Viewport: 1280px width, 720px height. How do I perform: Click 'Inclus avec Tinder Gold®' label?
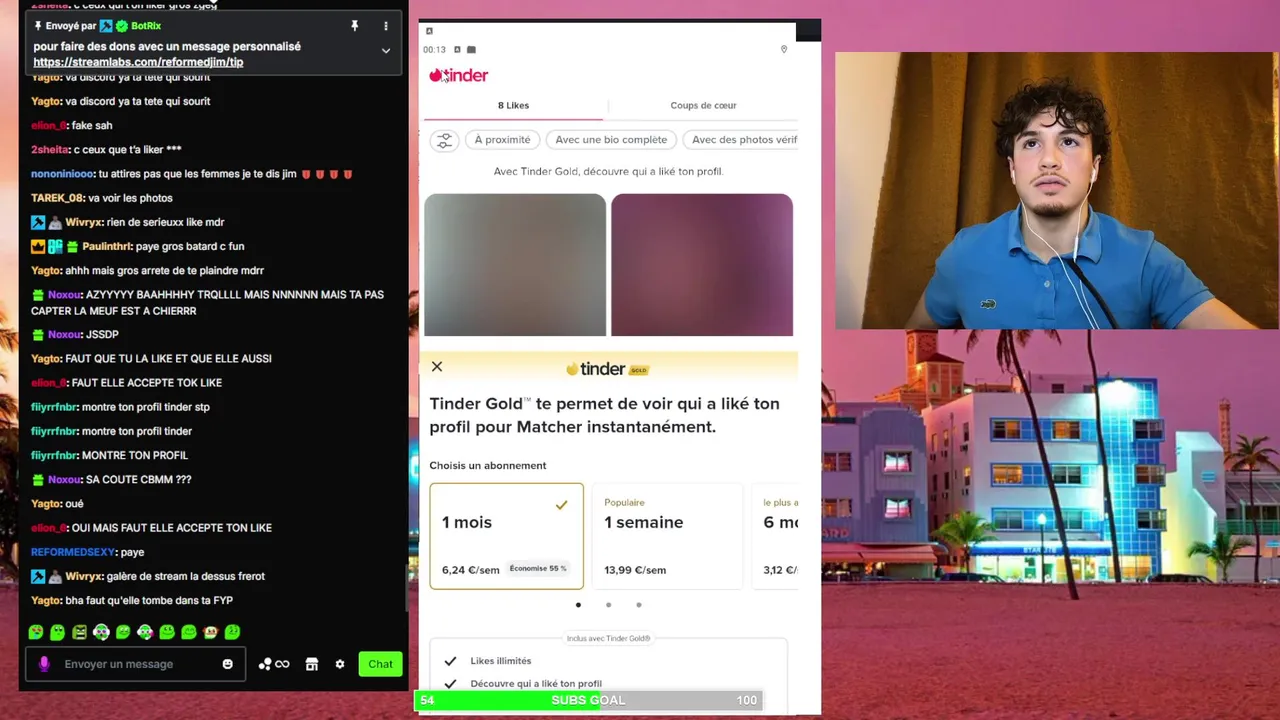[608, 638]
